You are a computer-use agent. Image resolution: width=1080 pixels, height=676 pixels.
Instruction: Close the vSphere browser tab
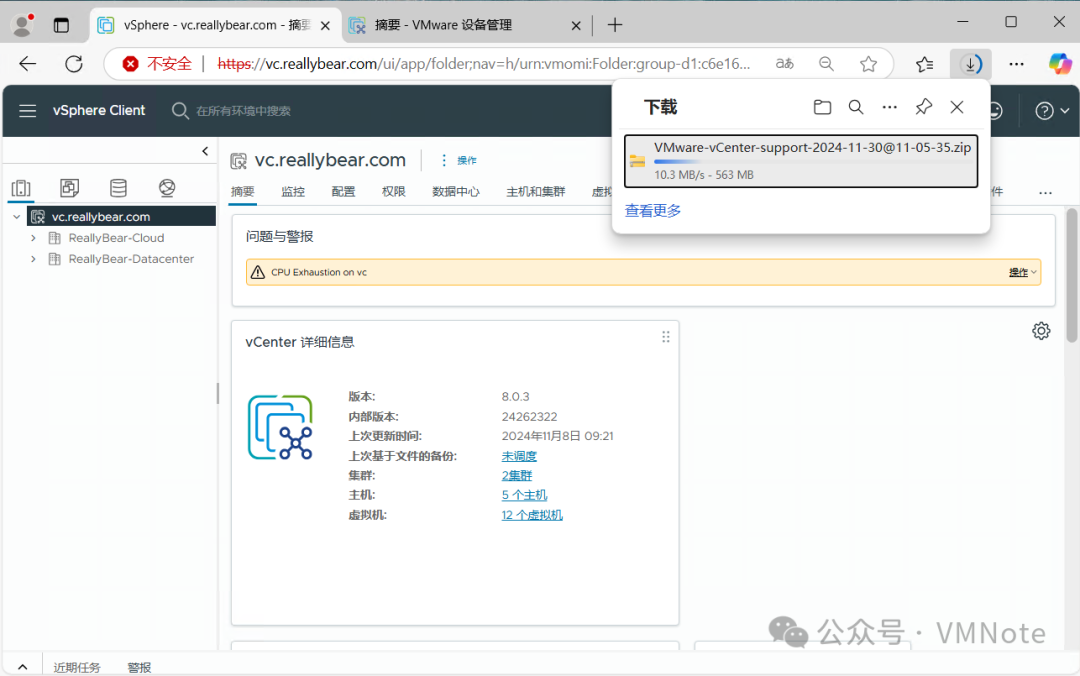(325, 25)
